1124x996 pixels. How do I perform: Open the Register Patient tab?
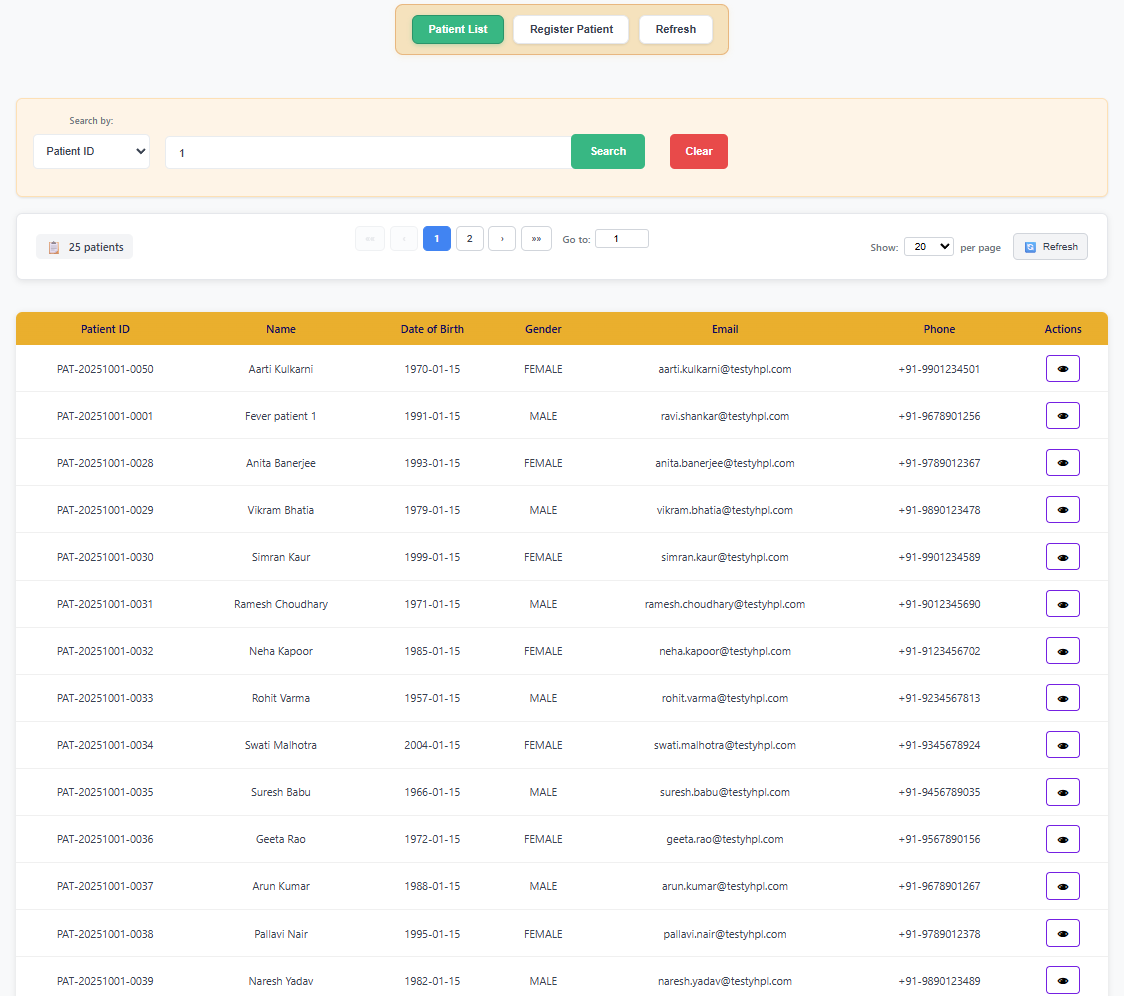[570, 29]
